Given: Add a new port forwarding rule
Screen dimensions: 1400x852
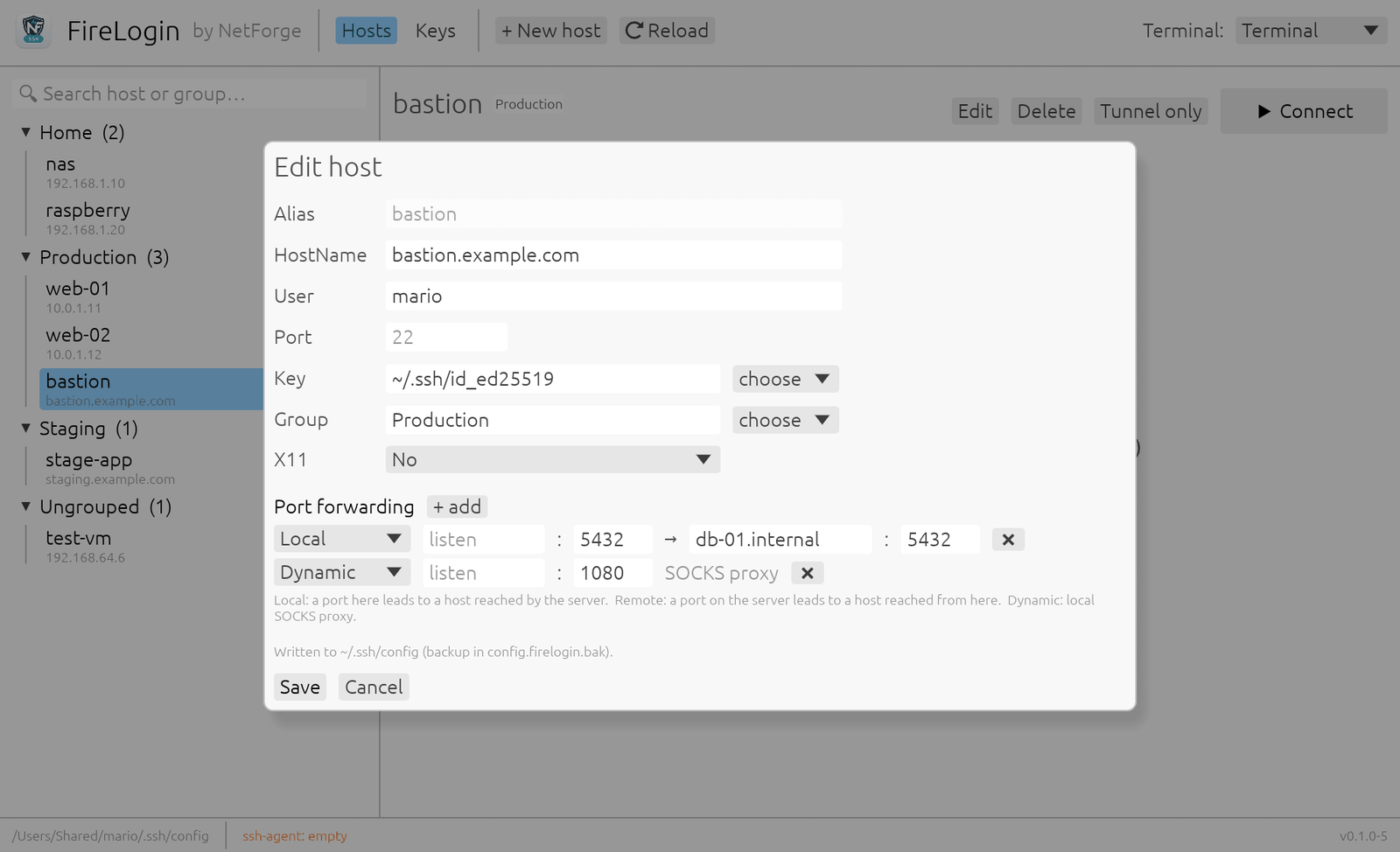Looking at the screenshot, I should click(x=457, y=506).
